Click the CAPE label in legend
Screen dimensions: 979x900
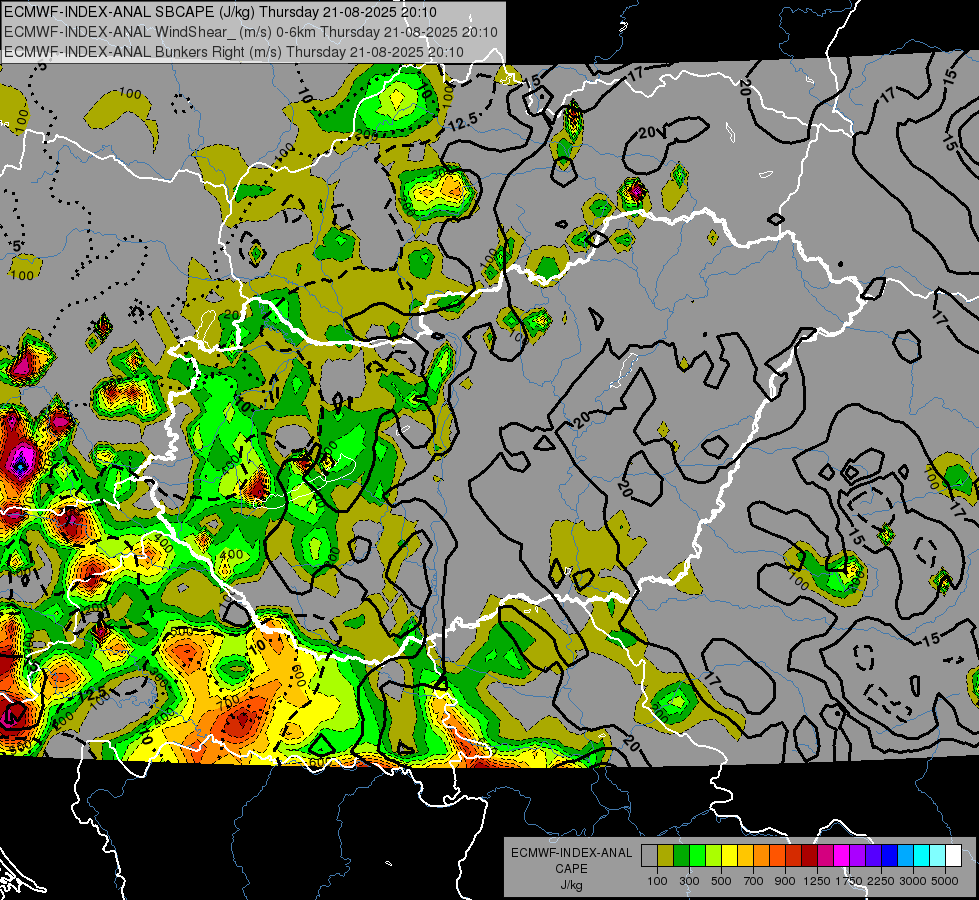(x=571, y=869)
